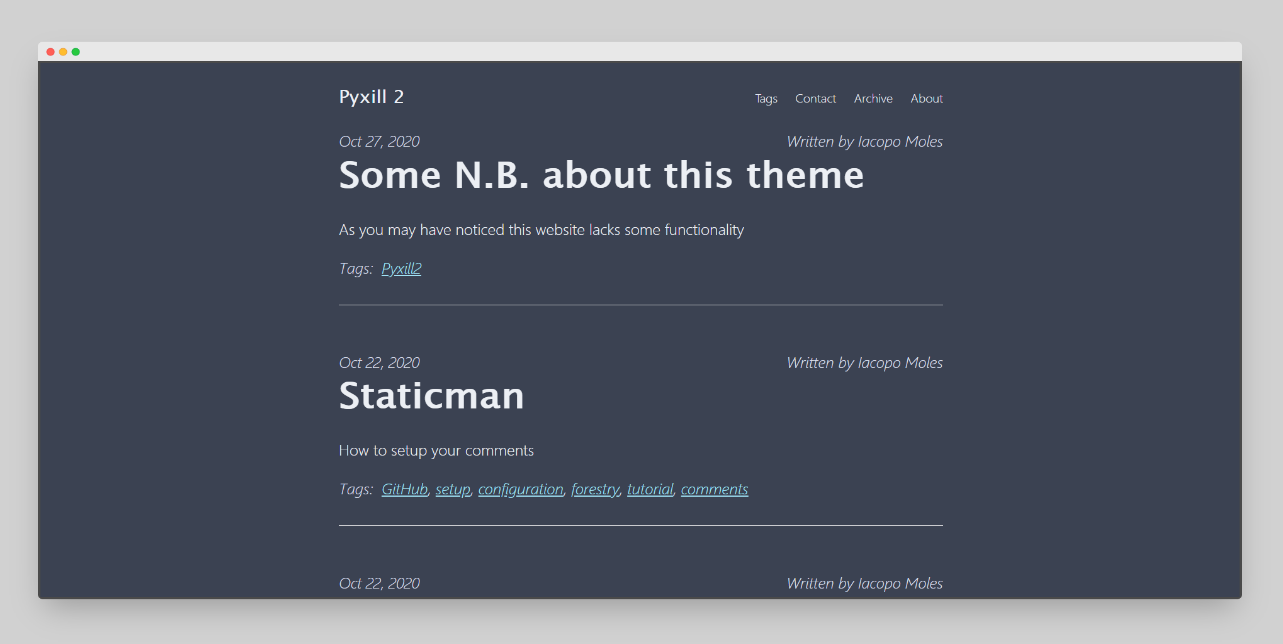The height and width of the screenshot is (644, 1283).
Task: Click the green maximize window dot
Action: pyautogui.click(x=76, y=52)
